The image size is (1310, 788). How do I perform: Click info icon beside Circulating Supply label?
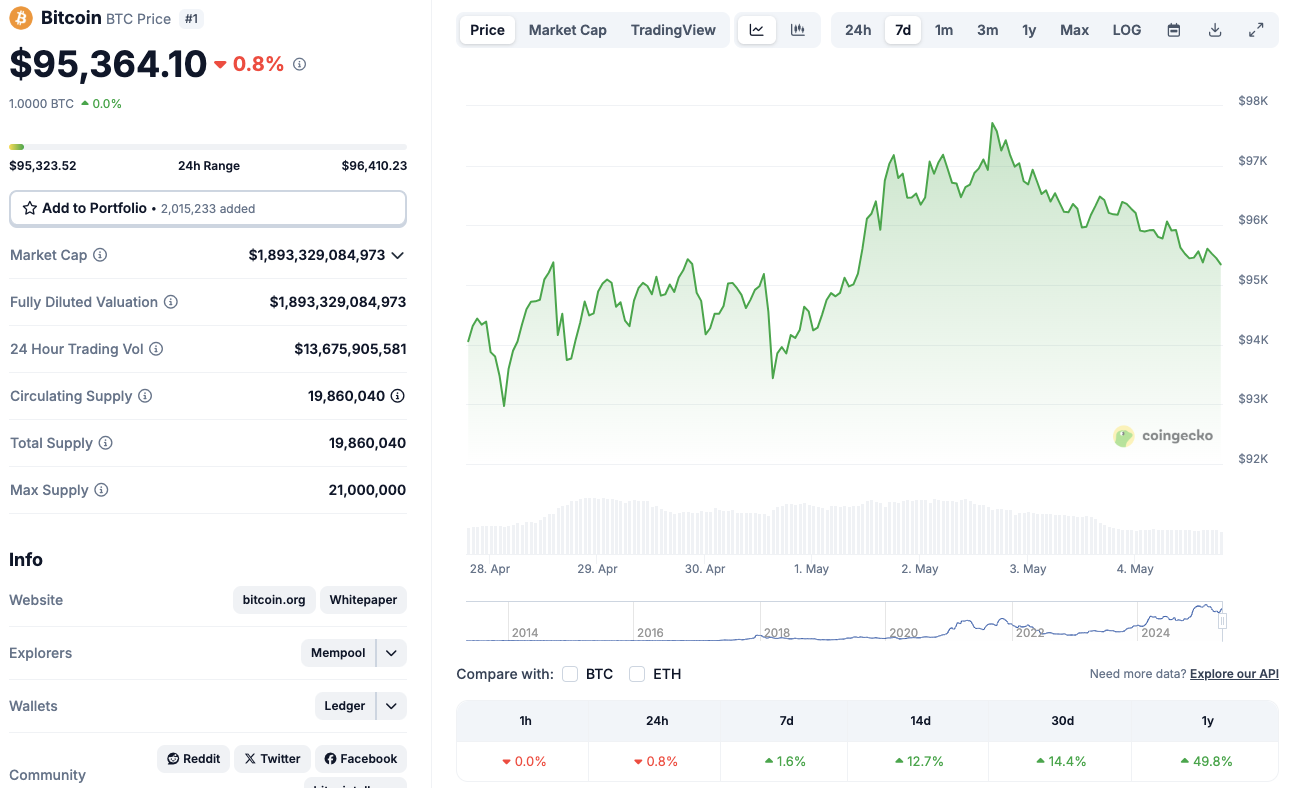point(145,396)
